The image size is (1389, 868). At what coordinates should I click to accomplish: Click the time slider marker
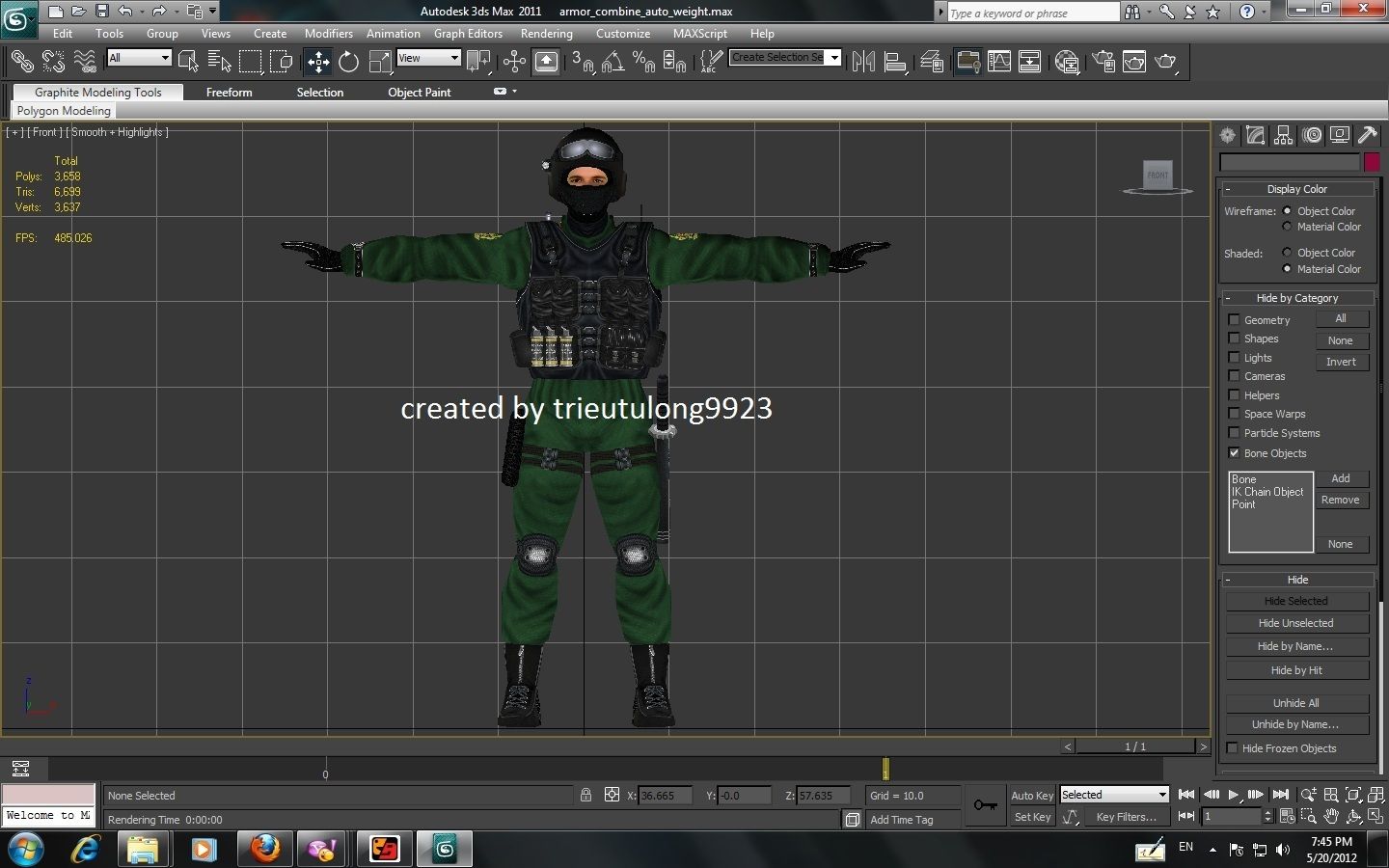coord(885,769)
